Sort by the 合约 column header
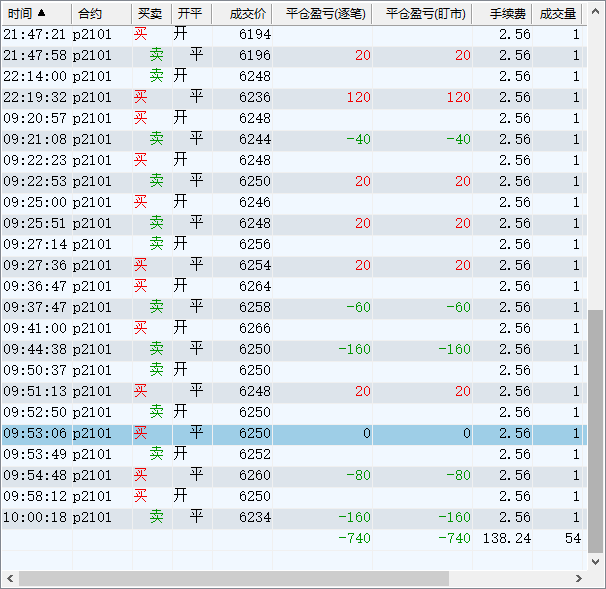Image resolution: width=606 pixels, height=589 pixels. [x=89, y=14]
